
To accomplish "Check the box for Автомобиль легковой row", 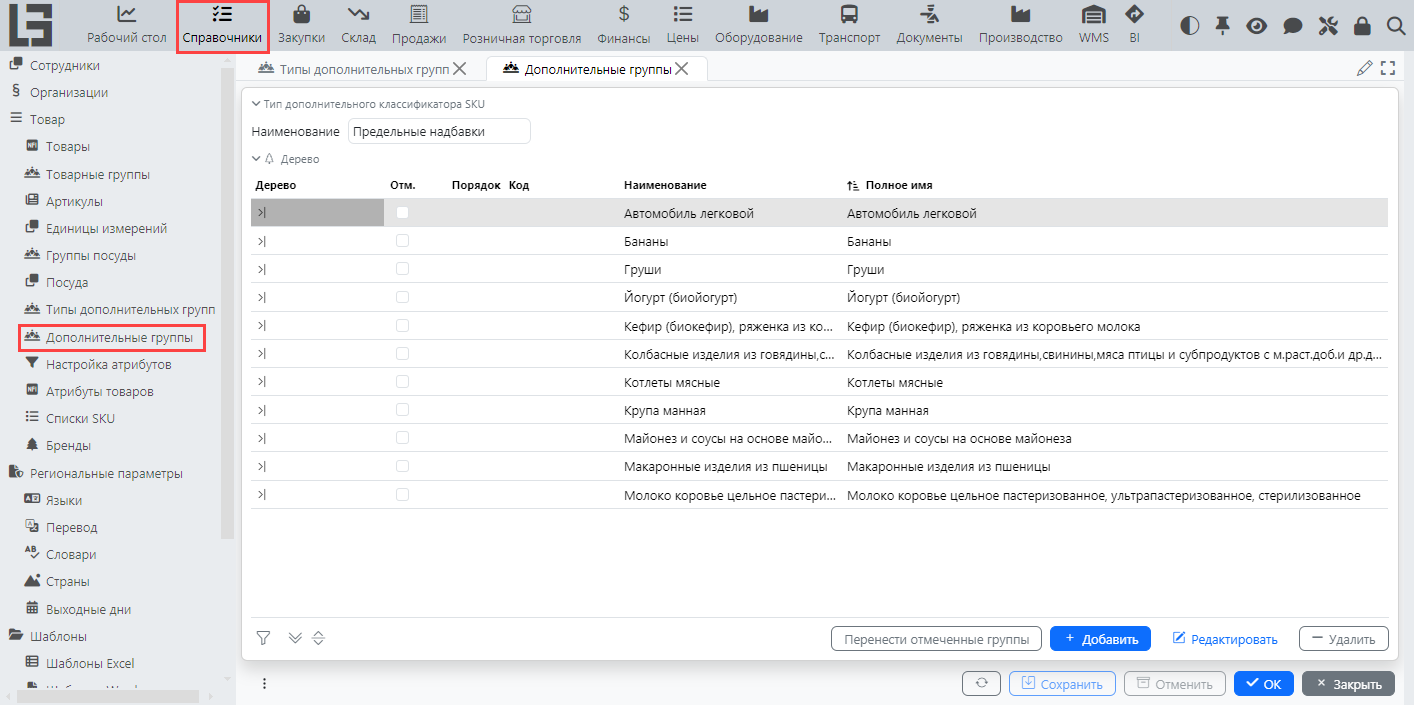I will click(x=402, y=213).
